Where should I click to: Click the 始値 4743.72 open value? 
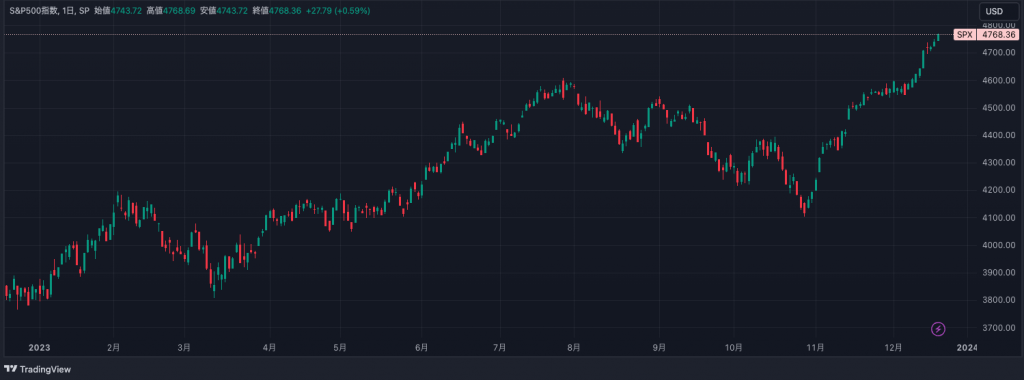pyautogui.click(x=118, y=11)
